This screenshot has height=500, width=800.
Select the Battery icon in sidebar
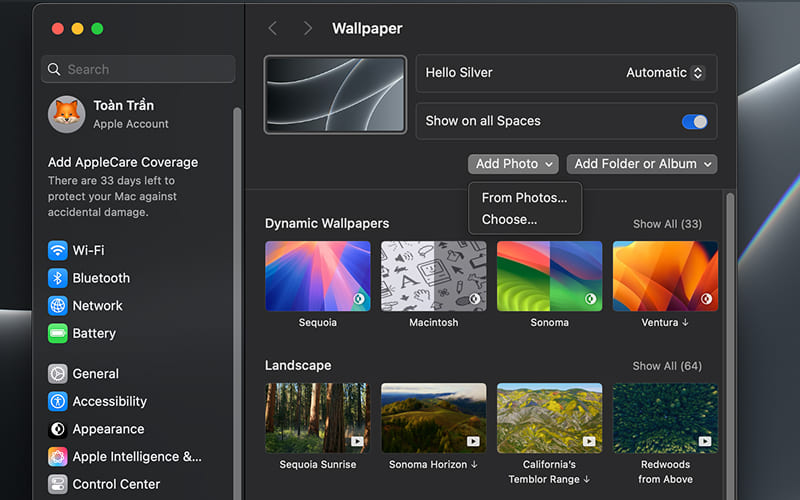[58, 333]
